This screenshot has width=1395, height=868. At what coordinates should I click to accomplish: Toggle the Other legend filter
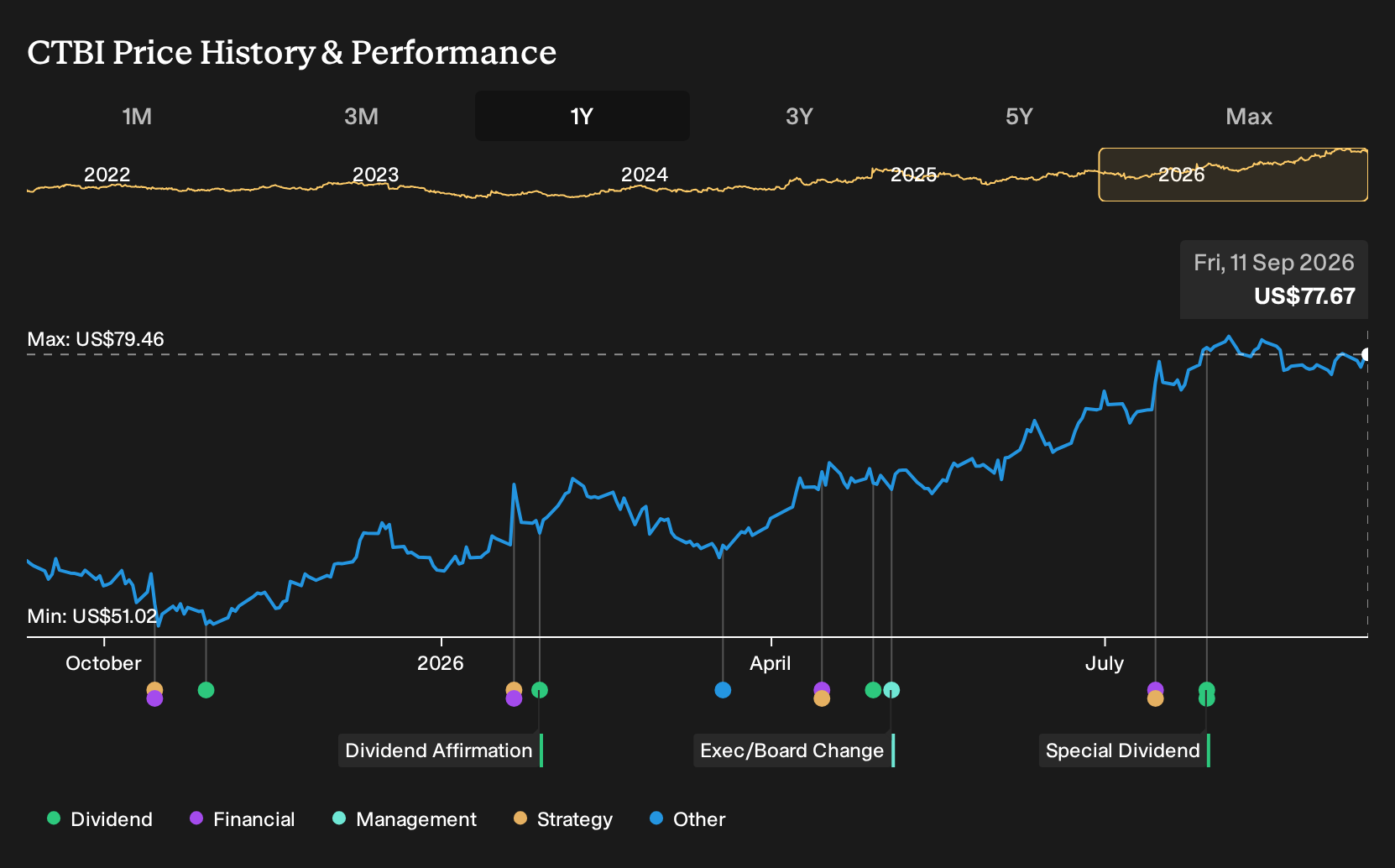[687, 819]
